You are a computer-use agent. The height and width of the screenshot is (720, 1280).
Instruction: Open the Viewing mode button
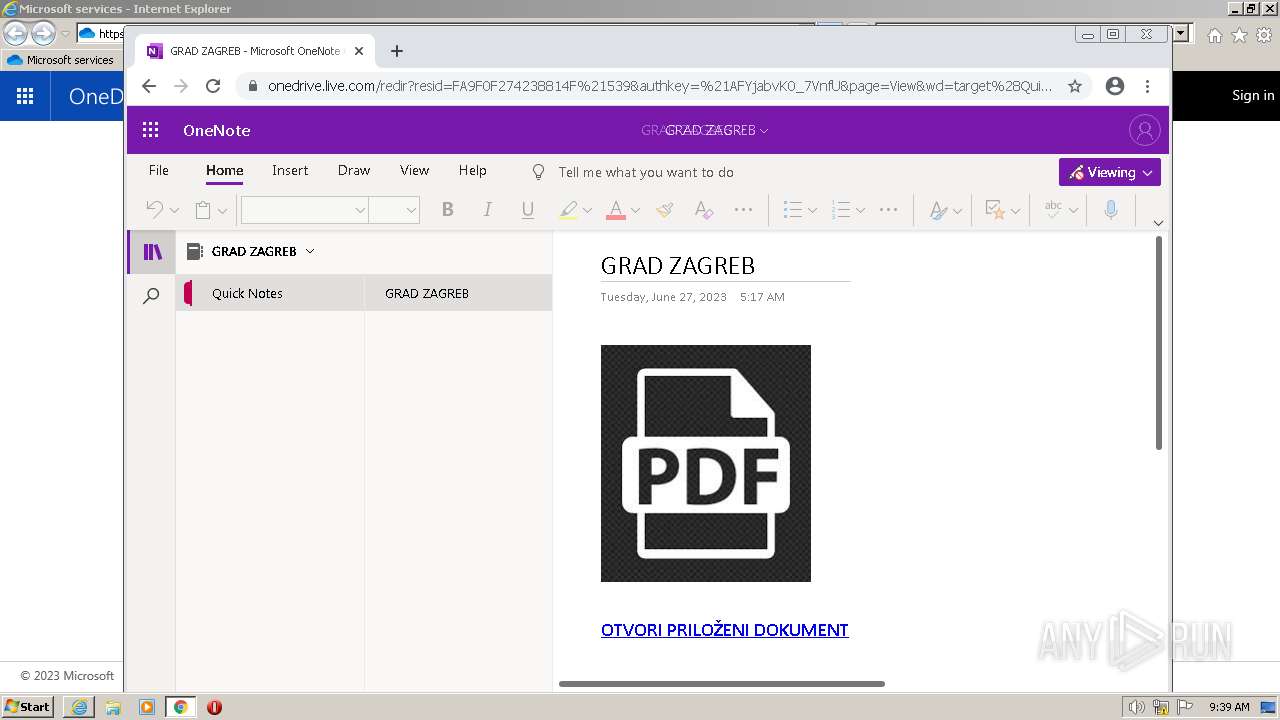point(1110,172)
